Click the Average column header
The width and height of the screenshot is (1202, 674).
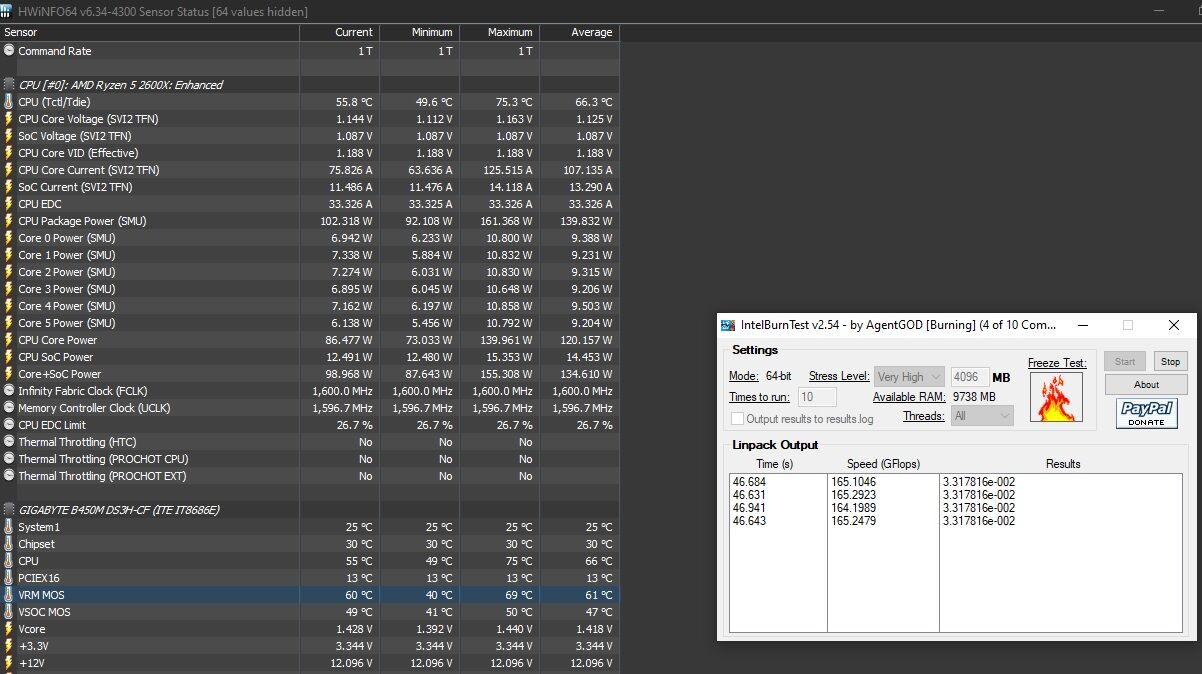(x=580, y=32)
